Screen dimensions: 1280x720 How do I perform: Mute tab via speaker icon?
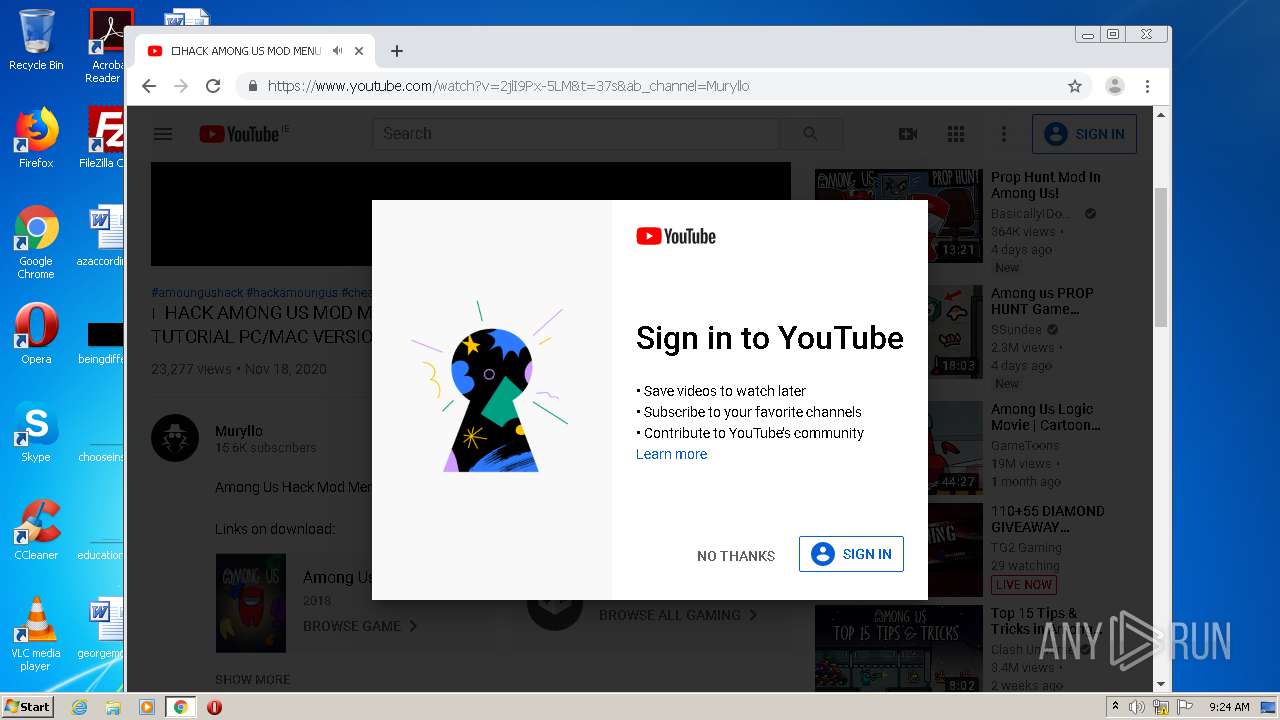[338, 51]
